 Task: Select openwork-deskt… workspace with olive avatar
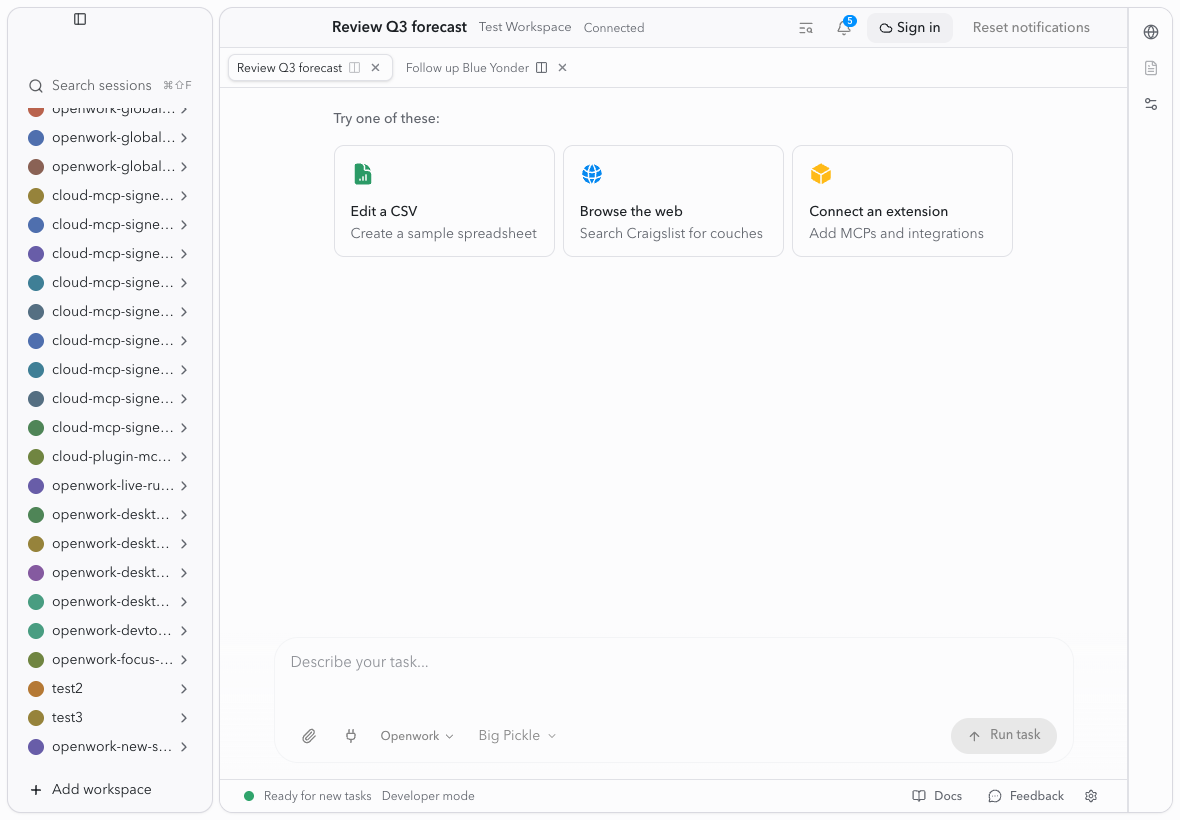coord(108,543)
